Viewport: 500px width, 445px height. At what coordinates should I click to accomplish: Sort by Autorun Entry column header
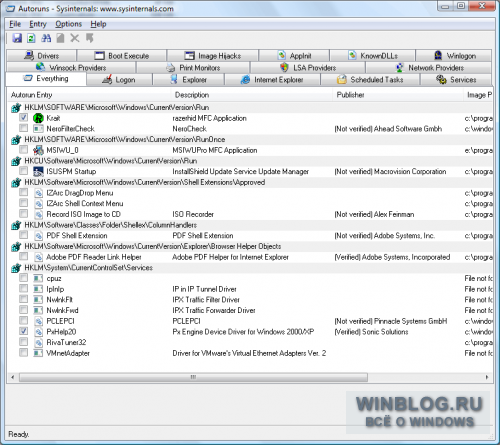(x=89, y=95)
